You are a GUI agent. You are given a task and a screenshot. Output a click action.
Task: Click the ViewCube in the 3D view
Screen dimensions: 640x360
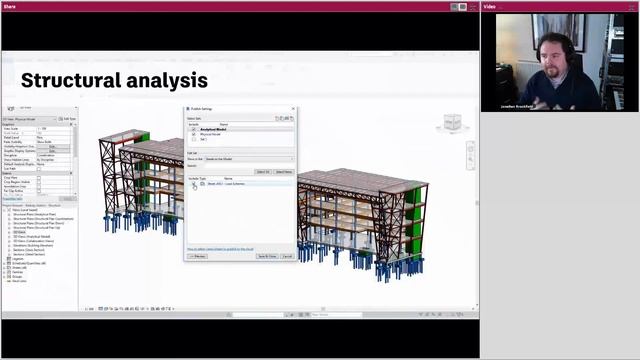pos(452,122)
